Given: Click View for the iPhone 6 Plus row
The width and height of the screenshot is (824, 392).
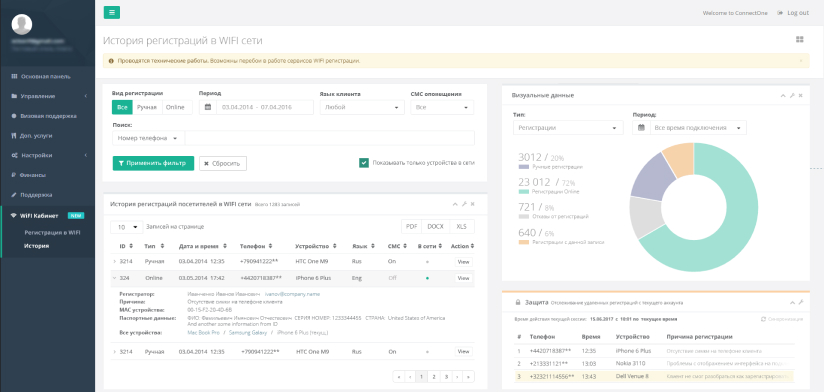Looking at the screenshot, I should coord(464,278).
